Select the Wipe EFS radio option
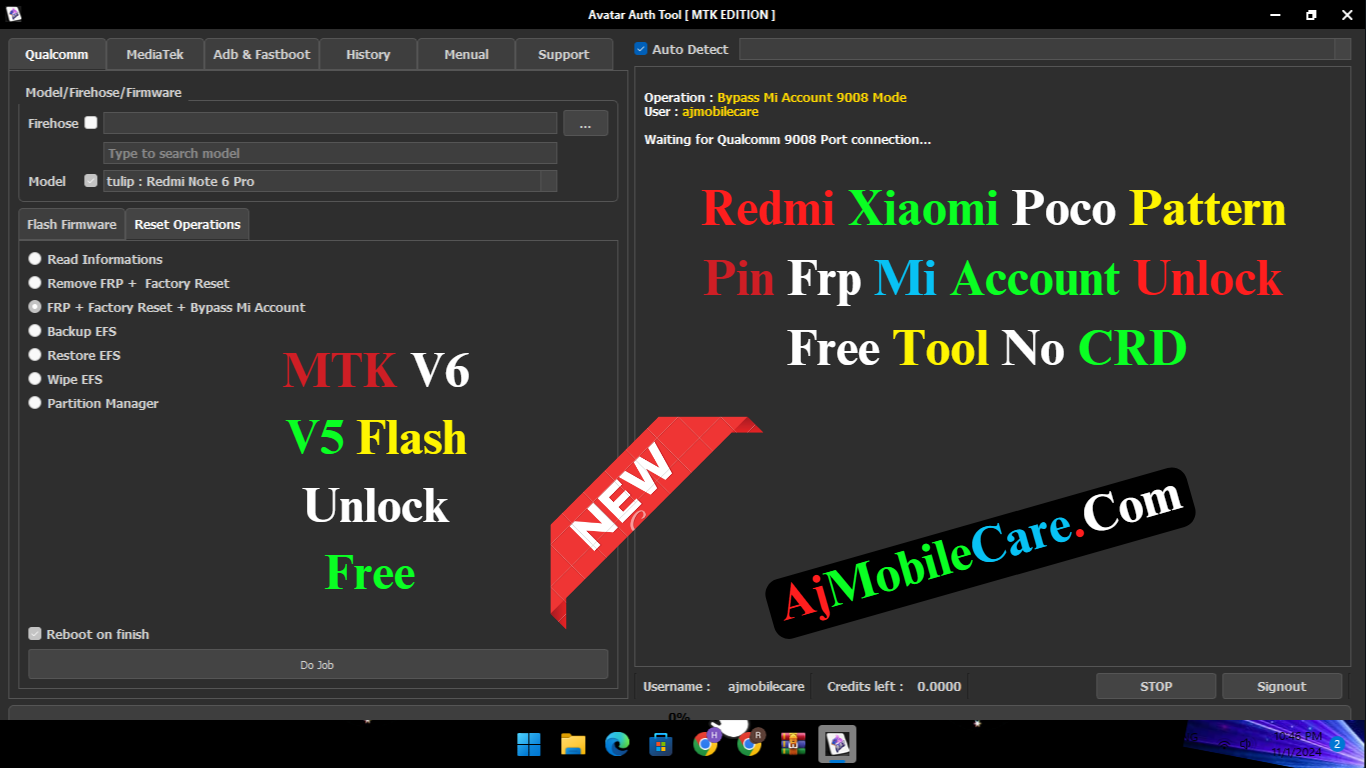The height and width of the screenshot is (768, 1366). 35,379
